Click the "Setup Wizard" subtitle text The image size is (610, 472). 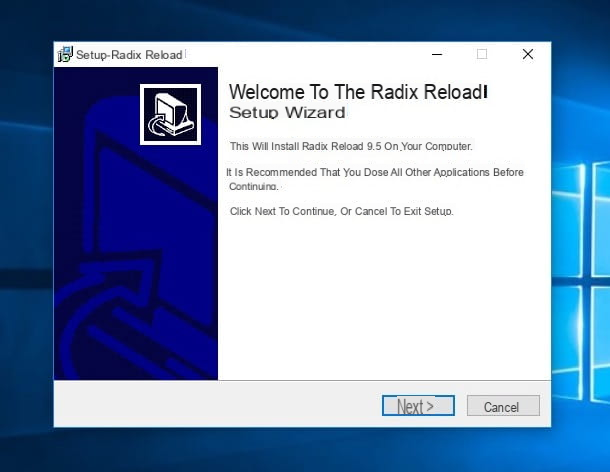[287, 112]
